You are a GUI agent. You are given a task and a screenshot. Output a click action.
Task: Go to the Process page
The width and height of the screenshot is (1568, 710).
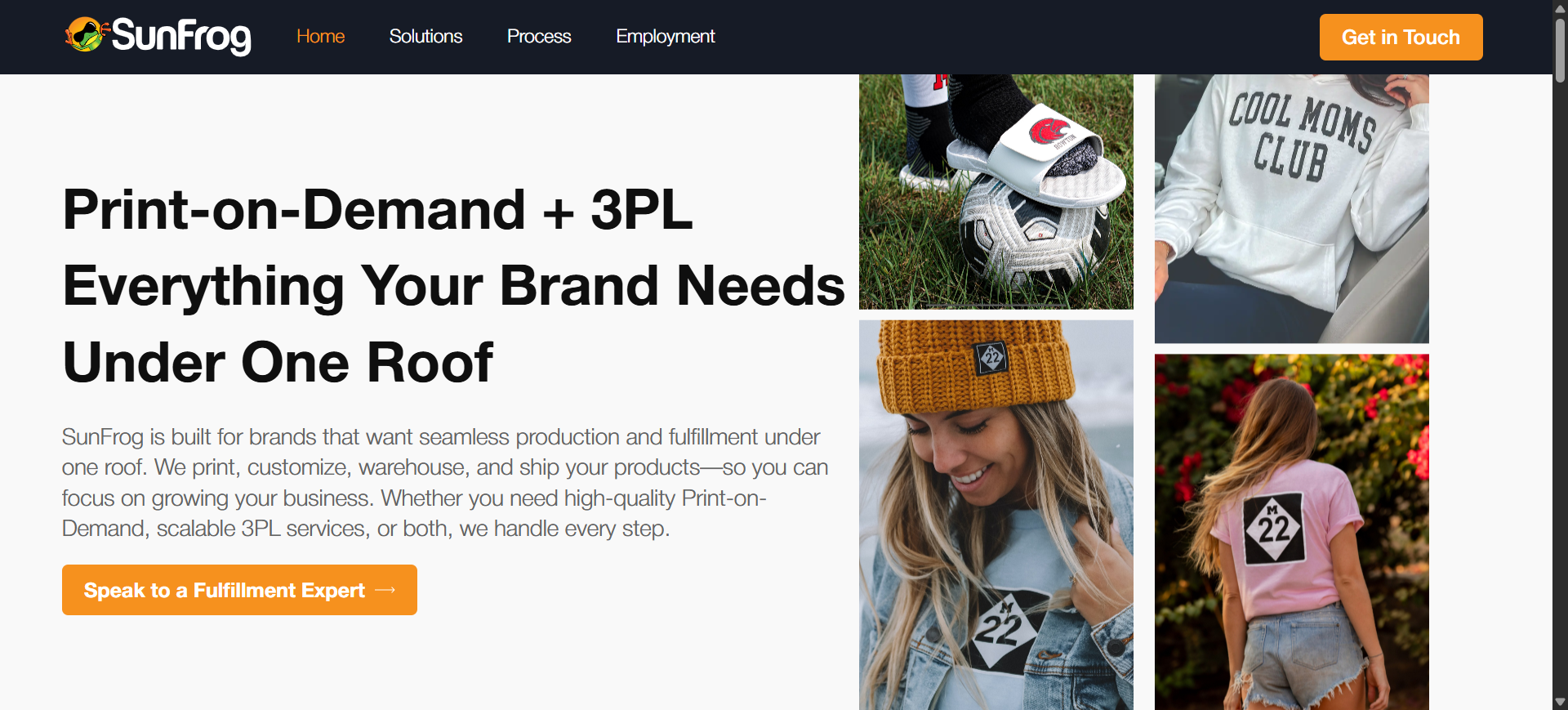[539, 37]
